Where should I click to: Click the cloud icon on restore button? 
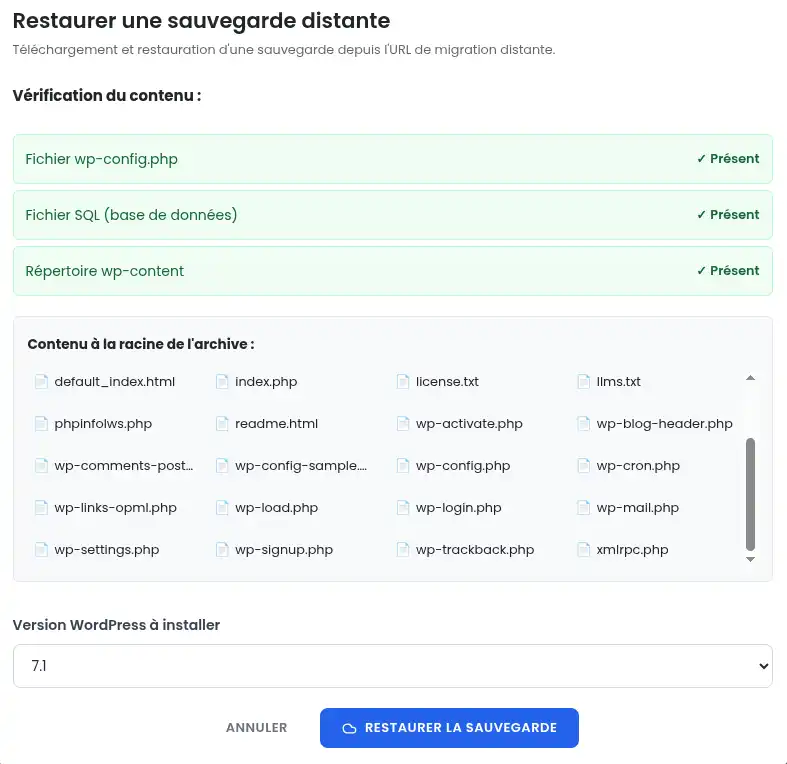[x=349, y=728]
